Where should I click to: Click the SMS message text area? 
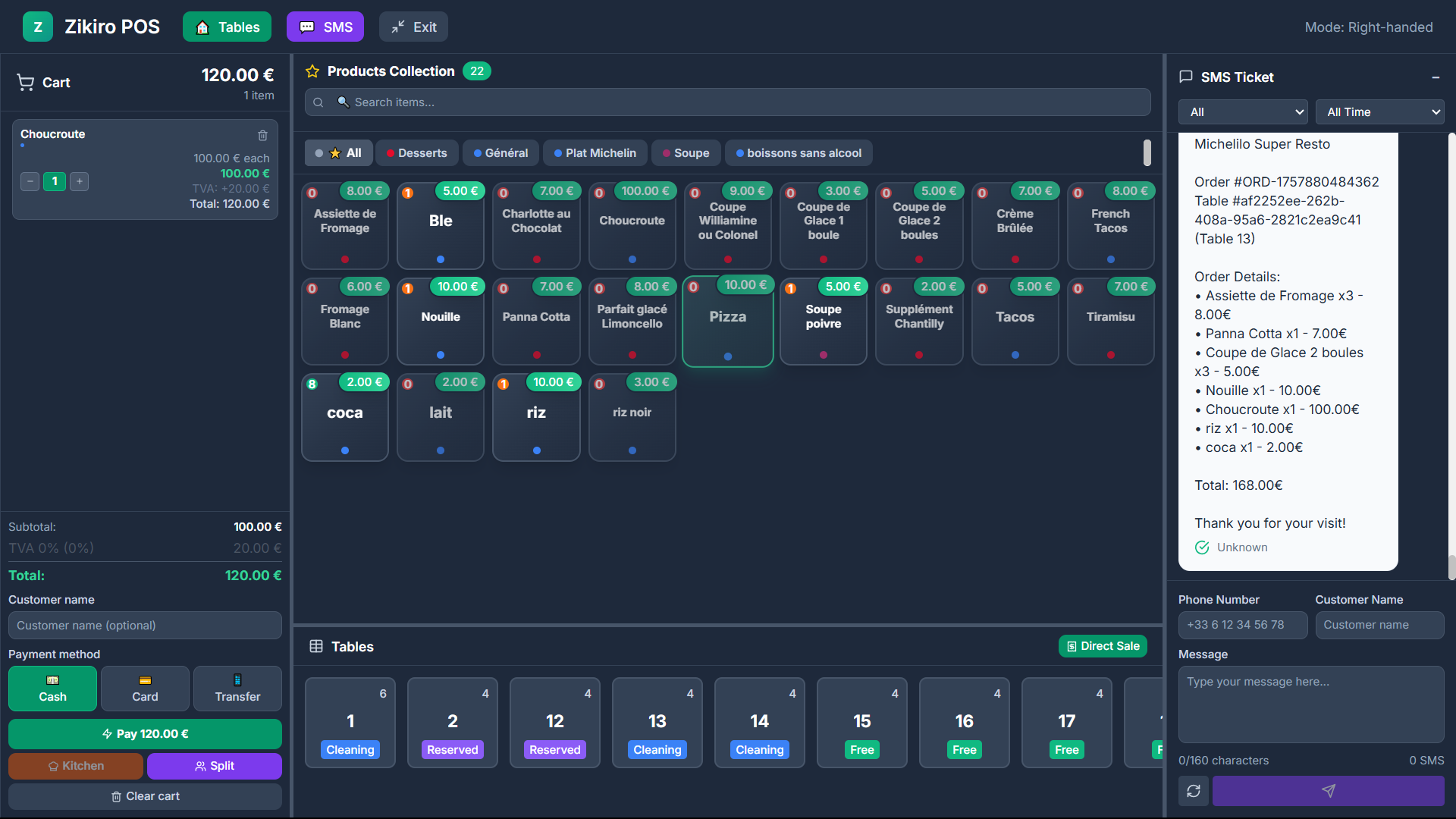(1311, 704)
